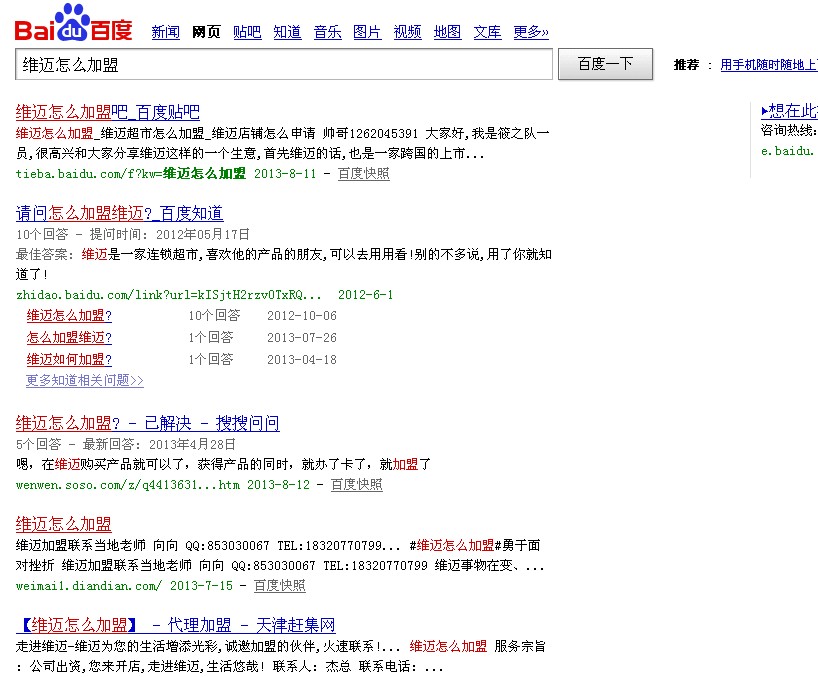Go to the 知道 tab

[287, 32]
